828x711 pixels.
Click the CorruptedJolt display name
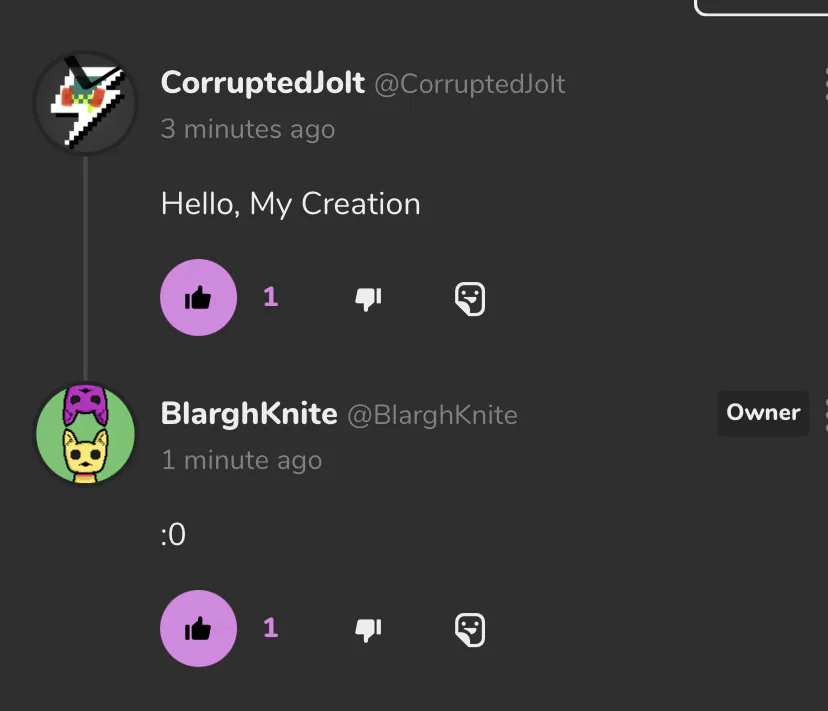click(x=262, y=83)
